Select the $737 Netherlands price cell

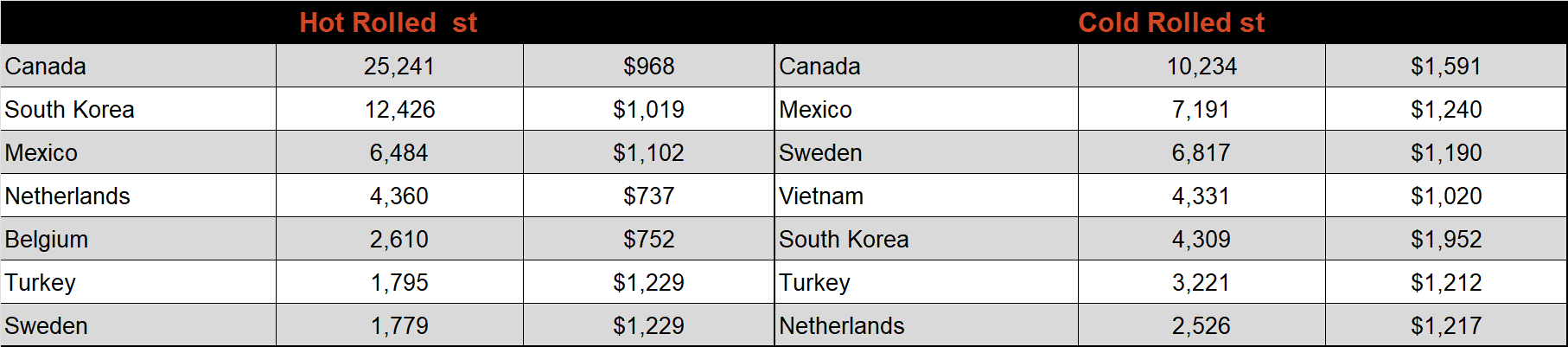click(648, 196)
